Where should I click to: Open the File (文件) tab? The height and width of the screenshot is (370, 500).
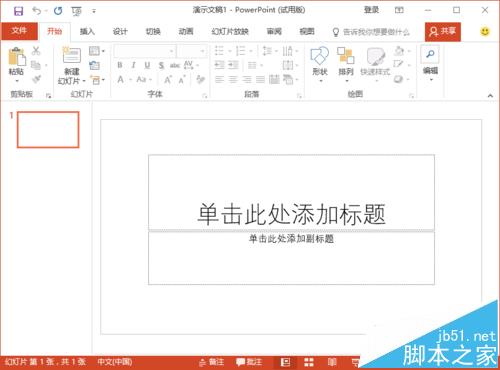19,31
